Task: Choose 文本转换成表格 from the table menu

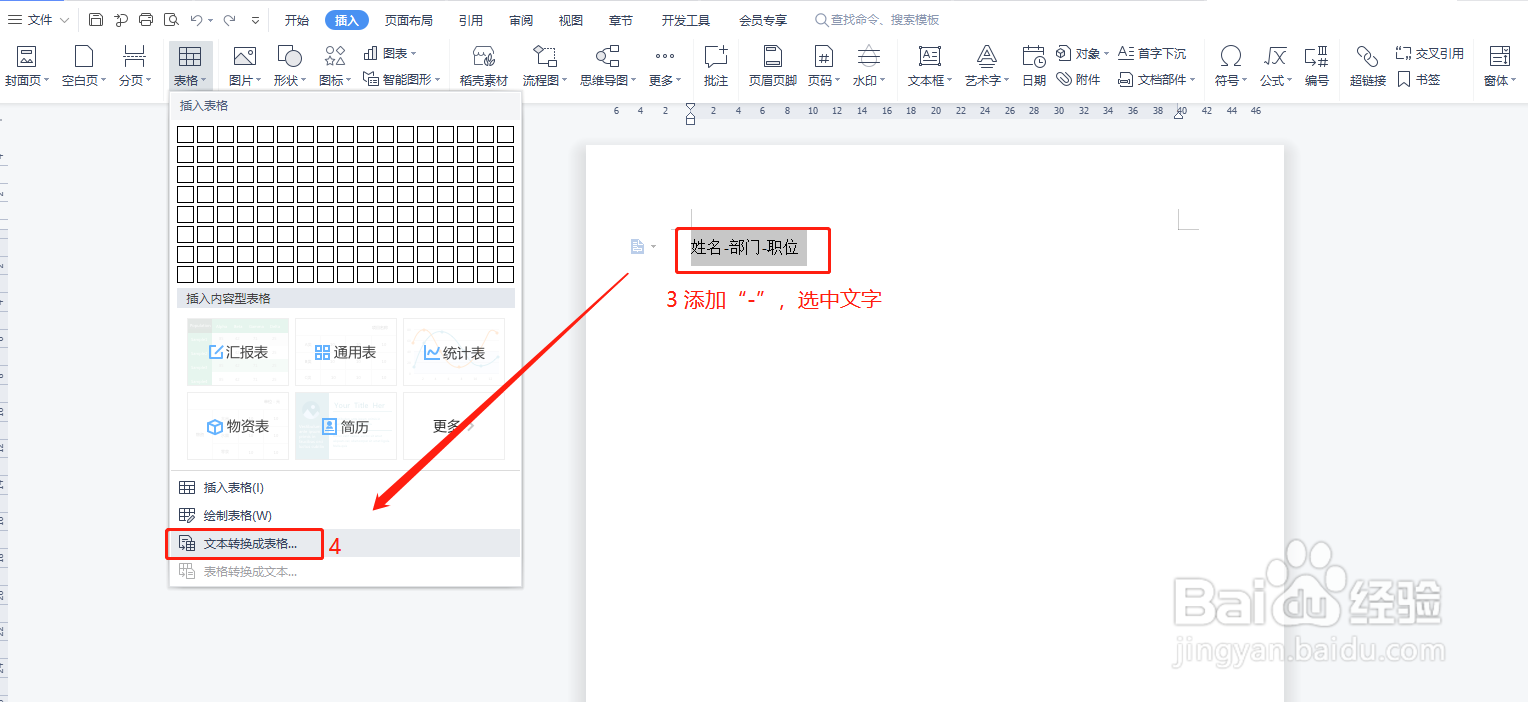Action: point(245,544)
